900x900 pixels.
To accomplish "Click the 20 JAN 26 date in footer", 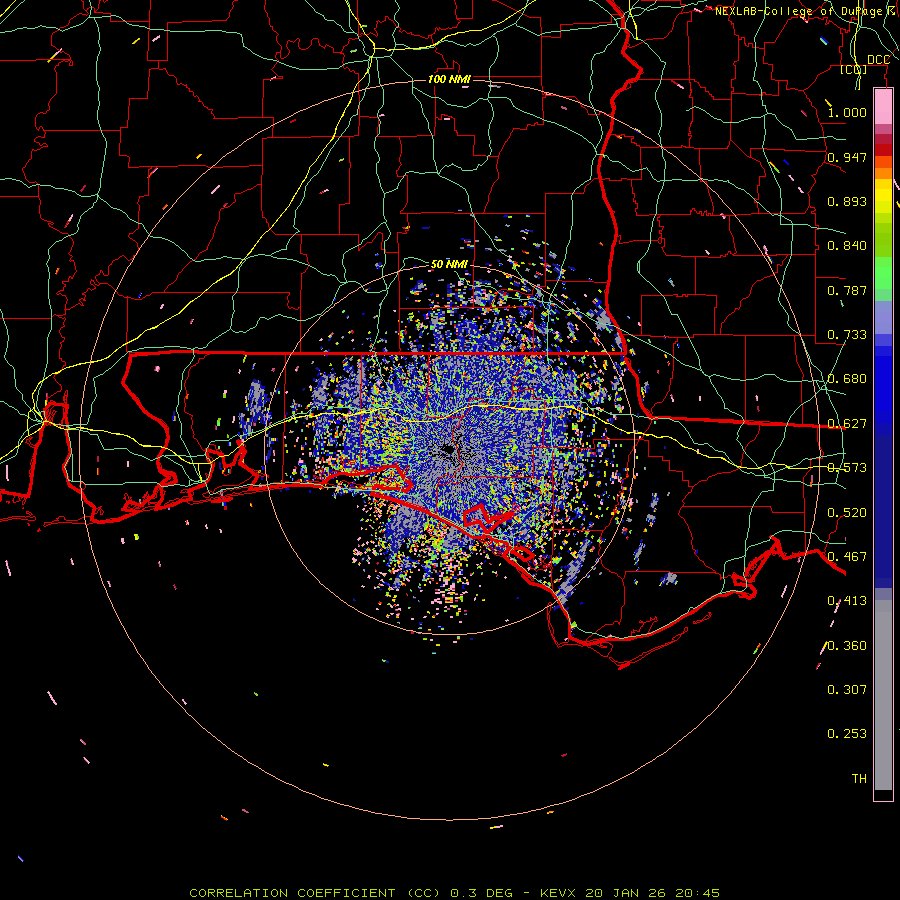I will point(625,893).
